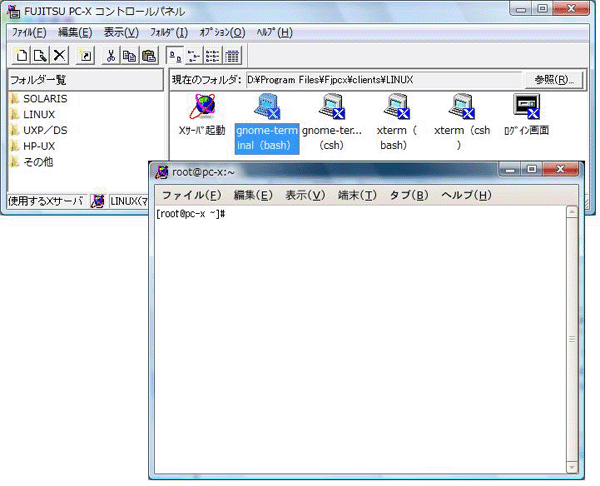Viewport: 600px width, 486px height.
Task: Click the フォルダ一覧 header
Action: click(x=86, y=80)
